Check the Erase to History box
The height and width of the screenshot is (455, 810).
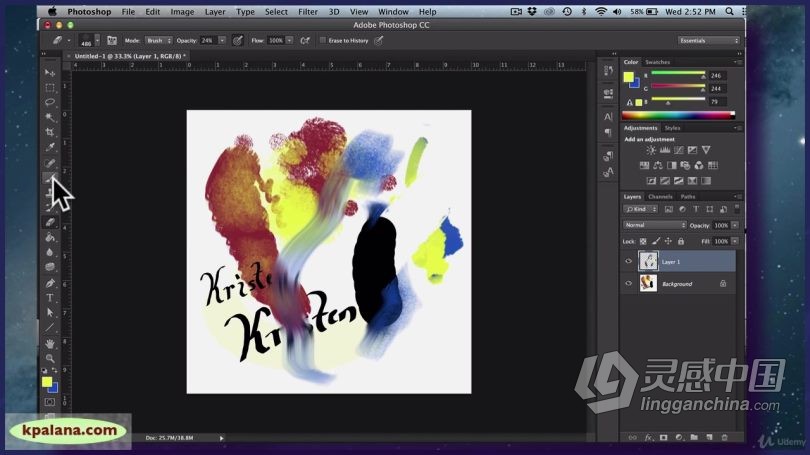pos(323,40)
